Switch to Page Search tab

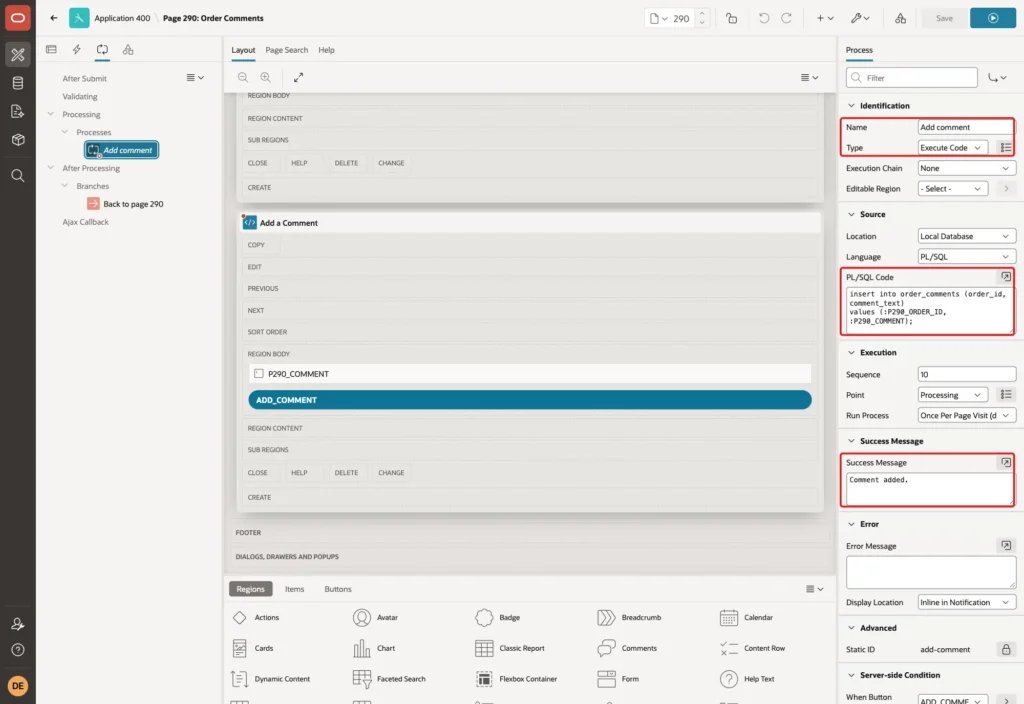pos(286,50)
